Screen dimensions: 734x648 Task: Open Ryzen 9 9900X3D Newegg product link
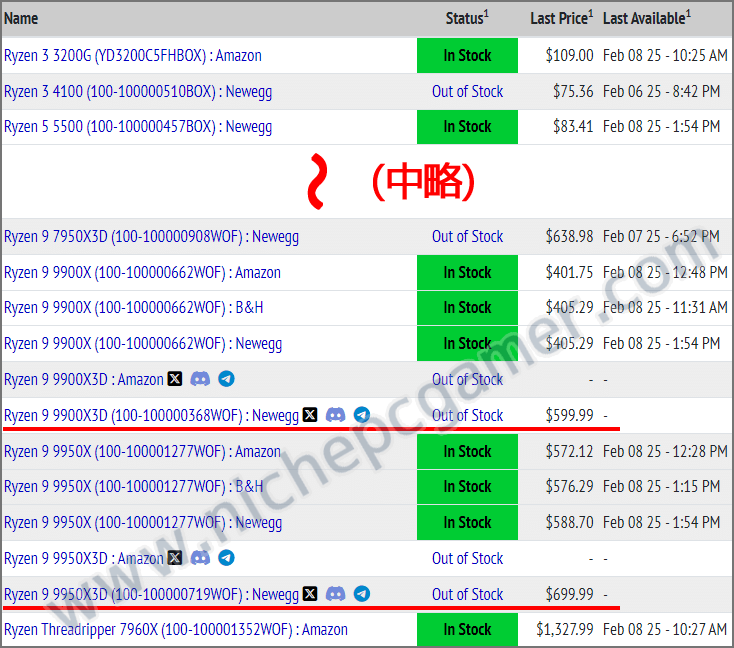[151, 415]
